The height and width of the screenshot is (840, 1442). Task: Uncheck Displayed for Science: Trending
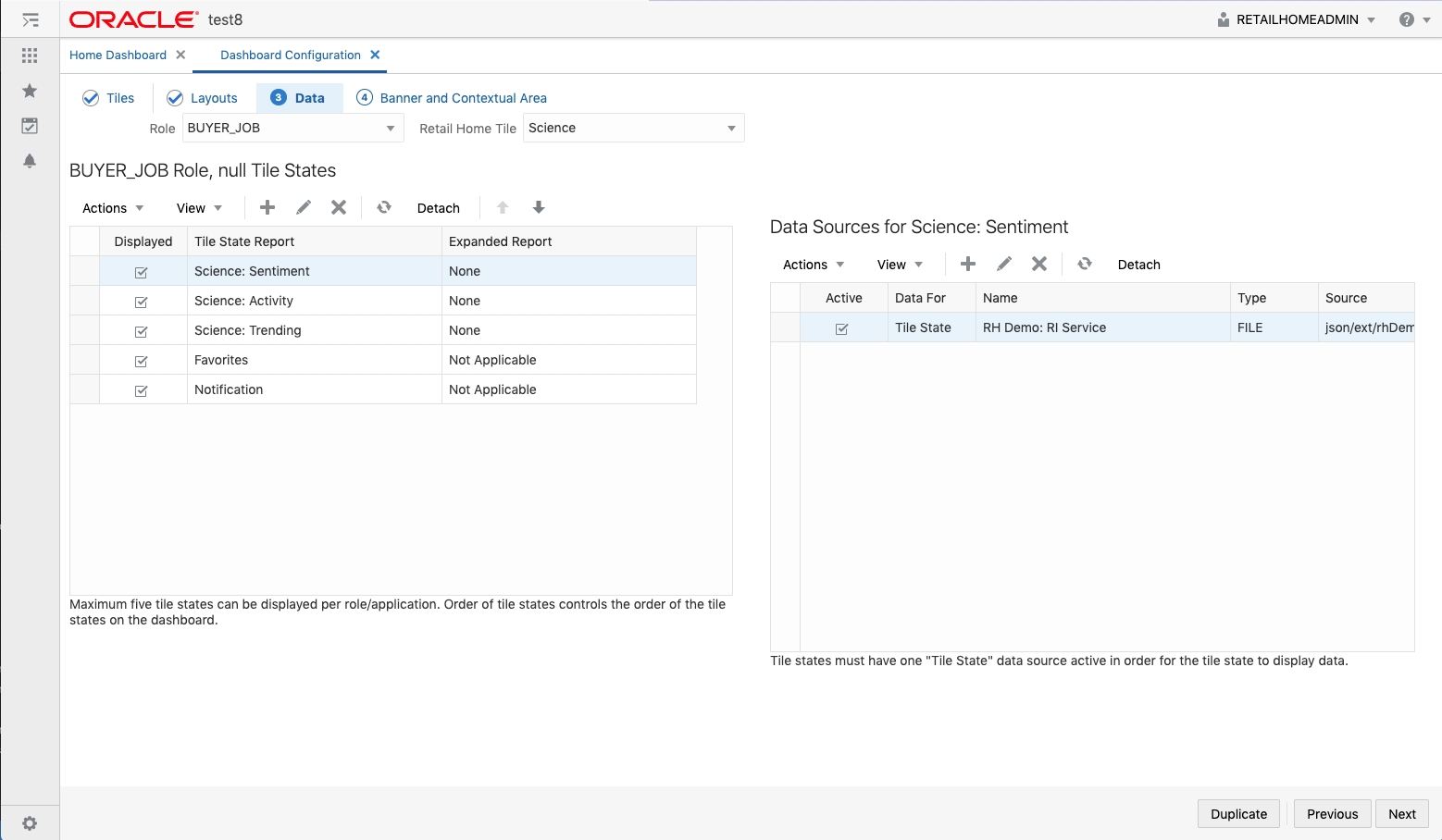(141, 330)
